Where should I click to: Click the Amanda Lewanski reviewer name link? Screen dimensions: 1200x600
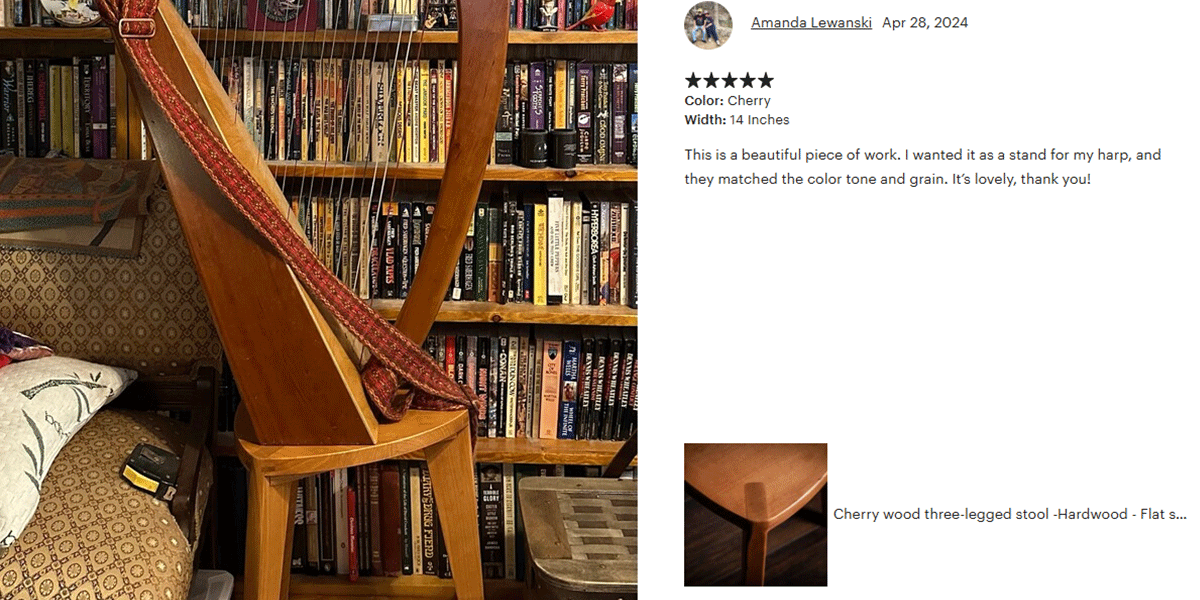[x=811, y=23]
